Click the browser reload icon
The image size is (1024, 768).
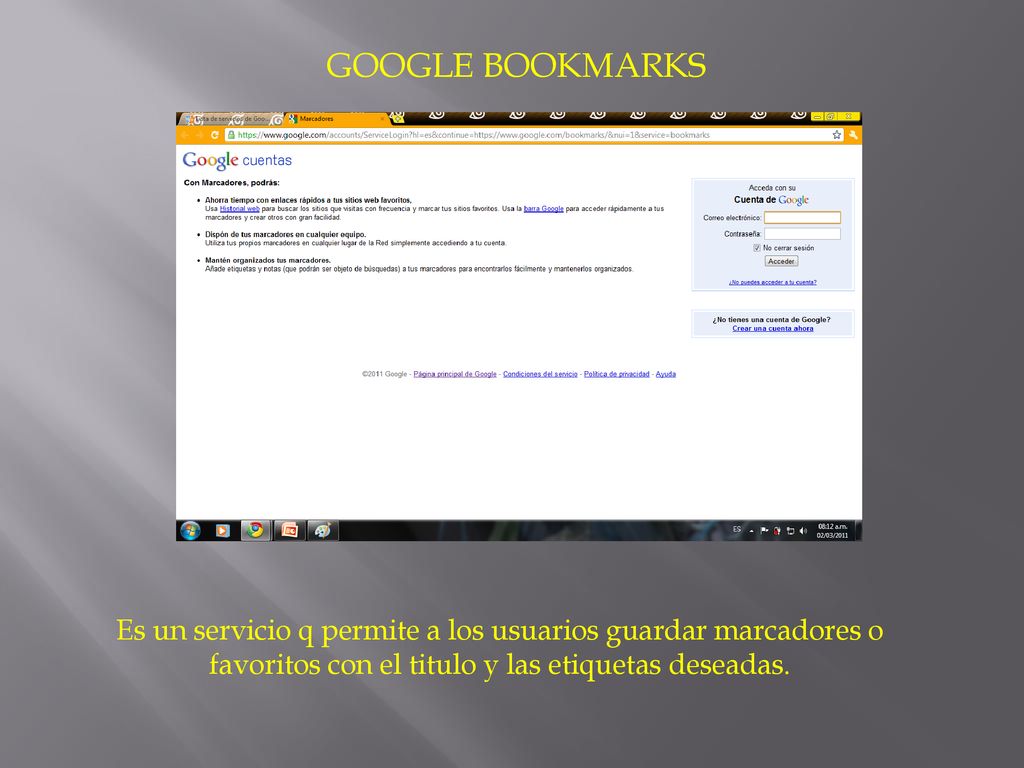coord(214,135)
